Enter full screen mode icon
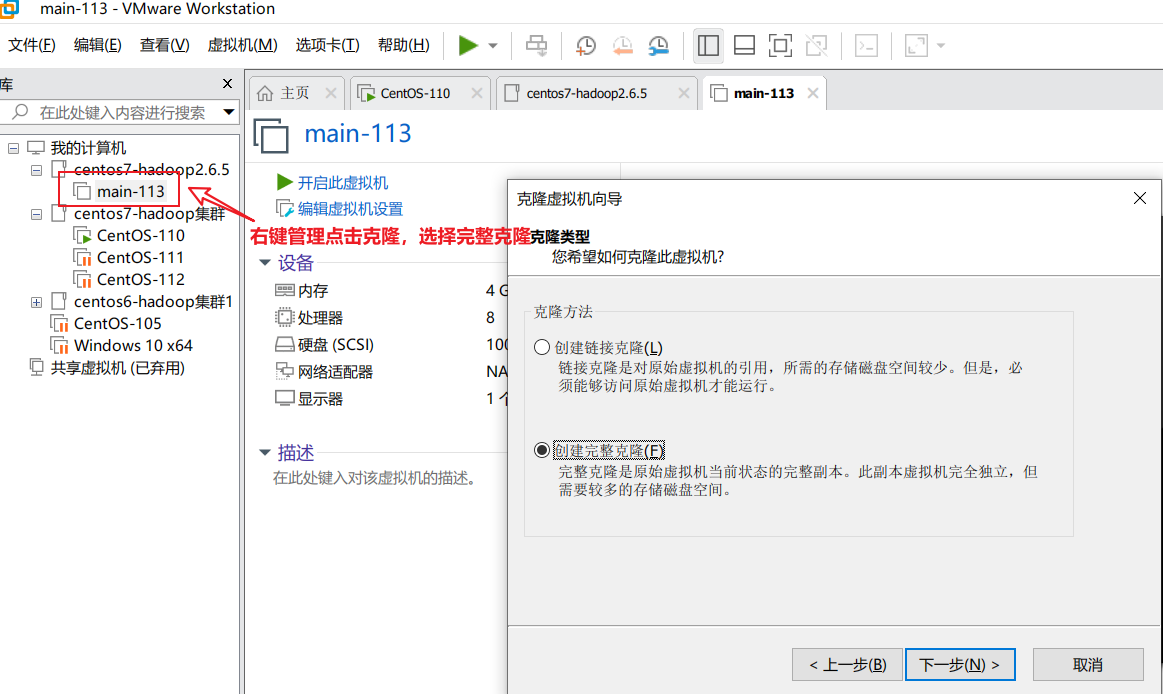The height and width of the screenshot is (694, 1163). (780, 46)
